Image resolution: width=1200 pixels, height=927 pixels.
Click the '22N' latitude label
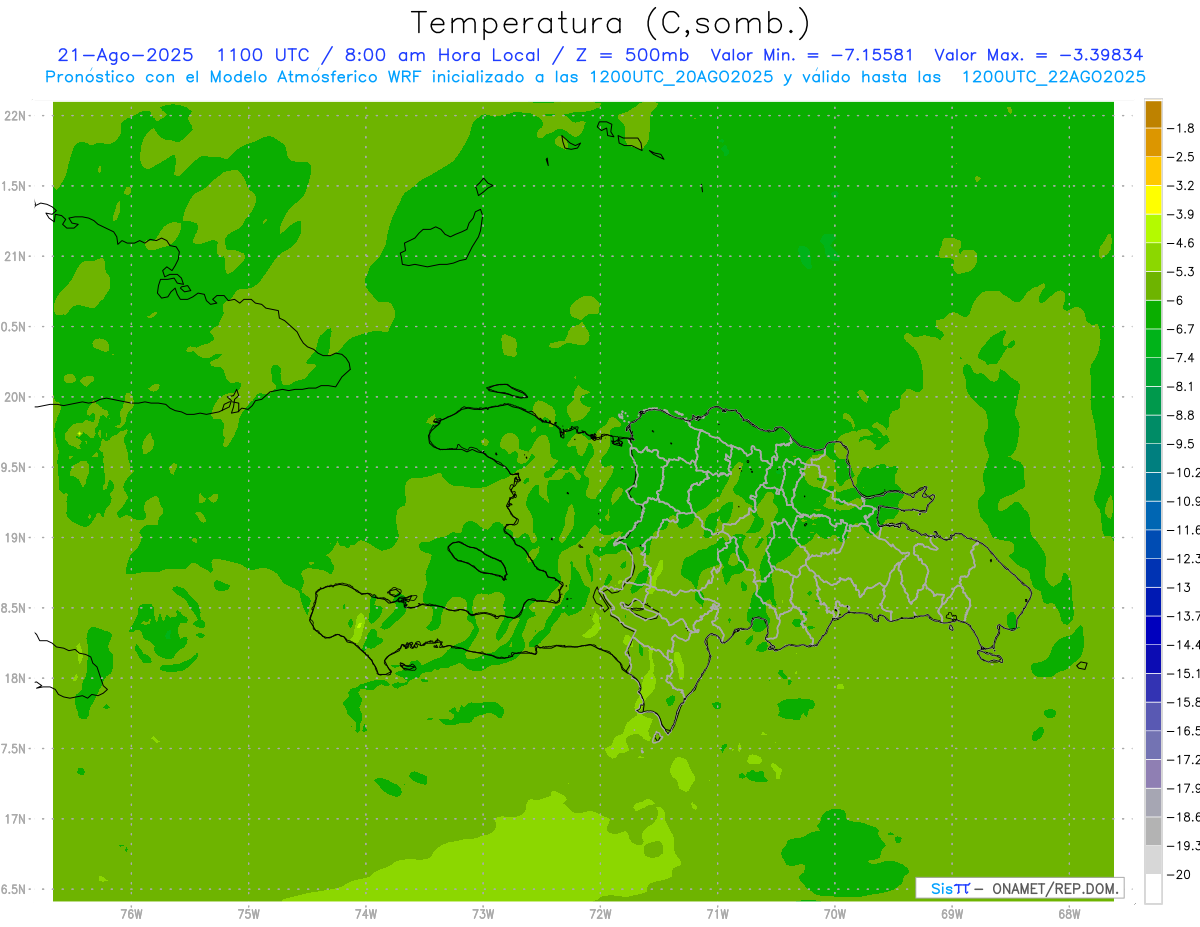click(x=15, y=116)
